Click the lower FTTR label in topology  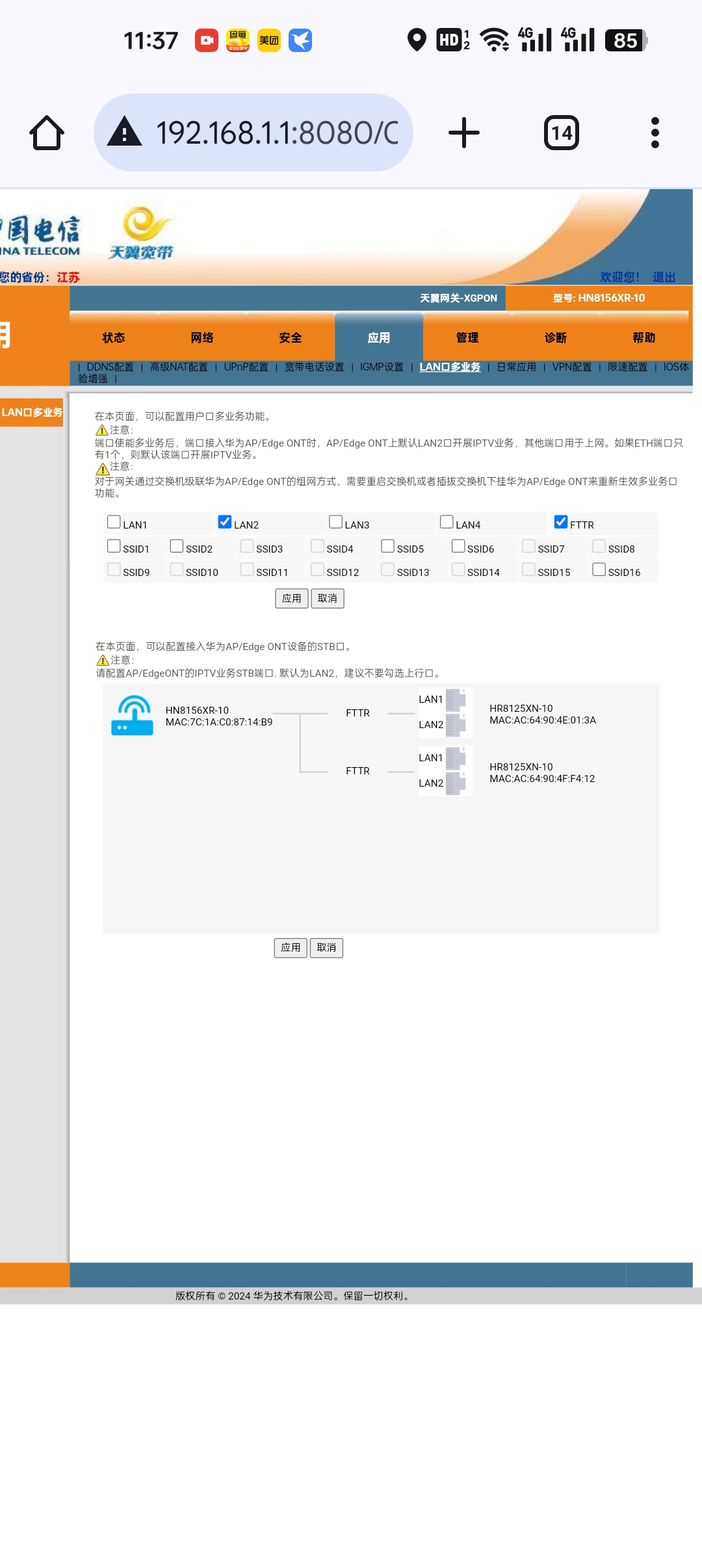click(357, 770)
